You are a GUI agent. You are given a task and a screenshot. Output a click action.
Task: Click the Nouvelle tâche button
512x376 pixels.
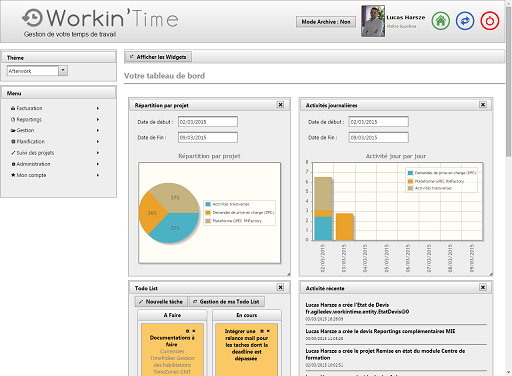click(x=161, y=302)
